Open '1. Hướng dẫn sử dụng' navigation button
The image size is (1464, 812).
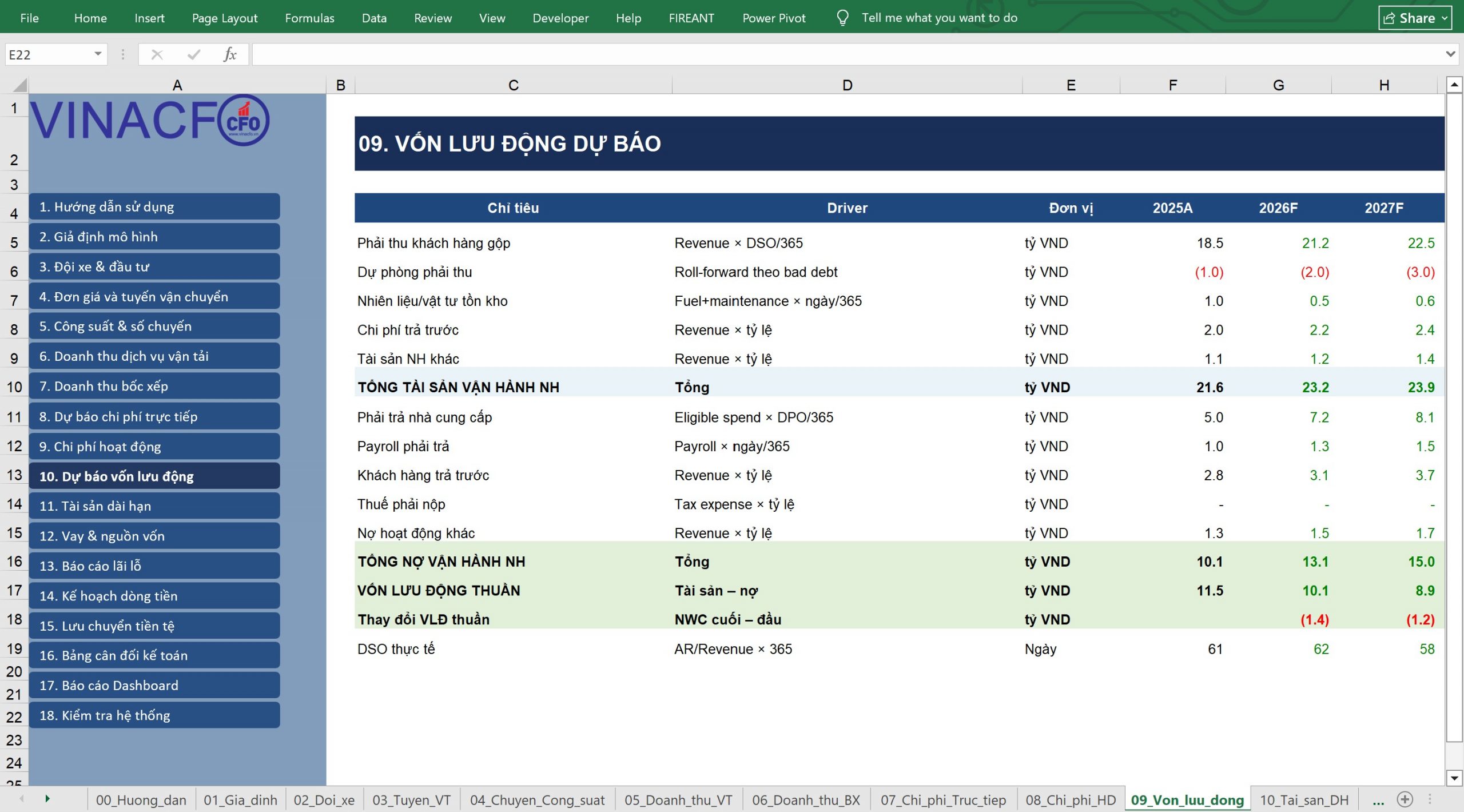(154, 206)
